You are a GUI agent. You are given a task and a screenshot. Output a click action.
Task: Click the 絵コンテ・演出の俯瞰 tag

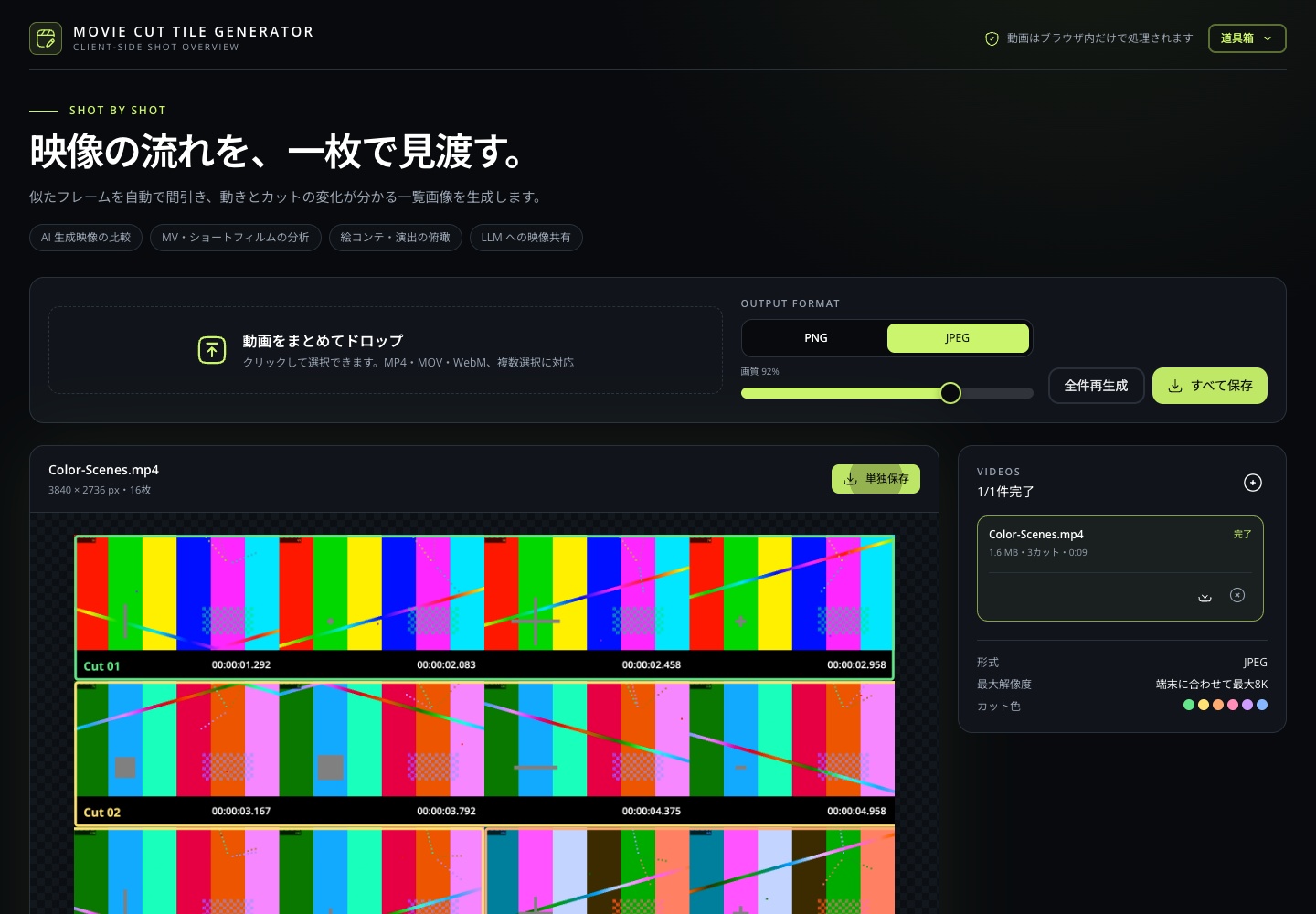(x=396, y=238)
